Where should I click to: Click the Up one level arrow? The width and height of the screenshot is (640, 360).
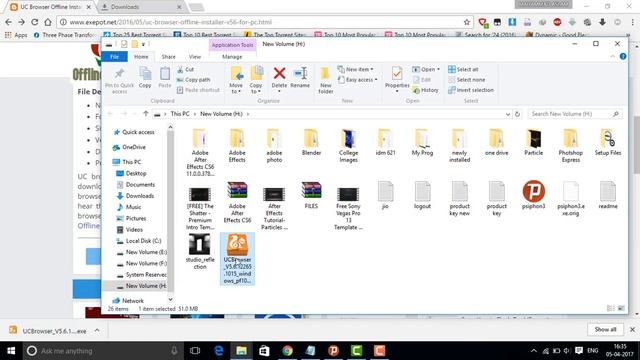coord(146,114)
